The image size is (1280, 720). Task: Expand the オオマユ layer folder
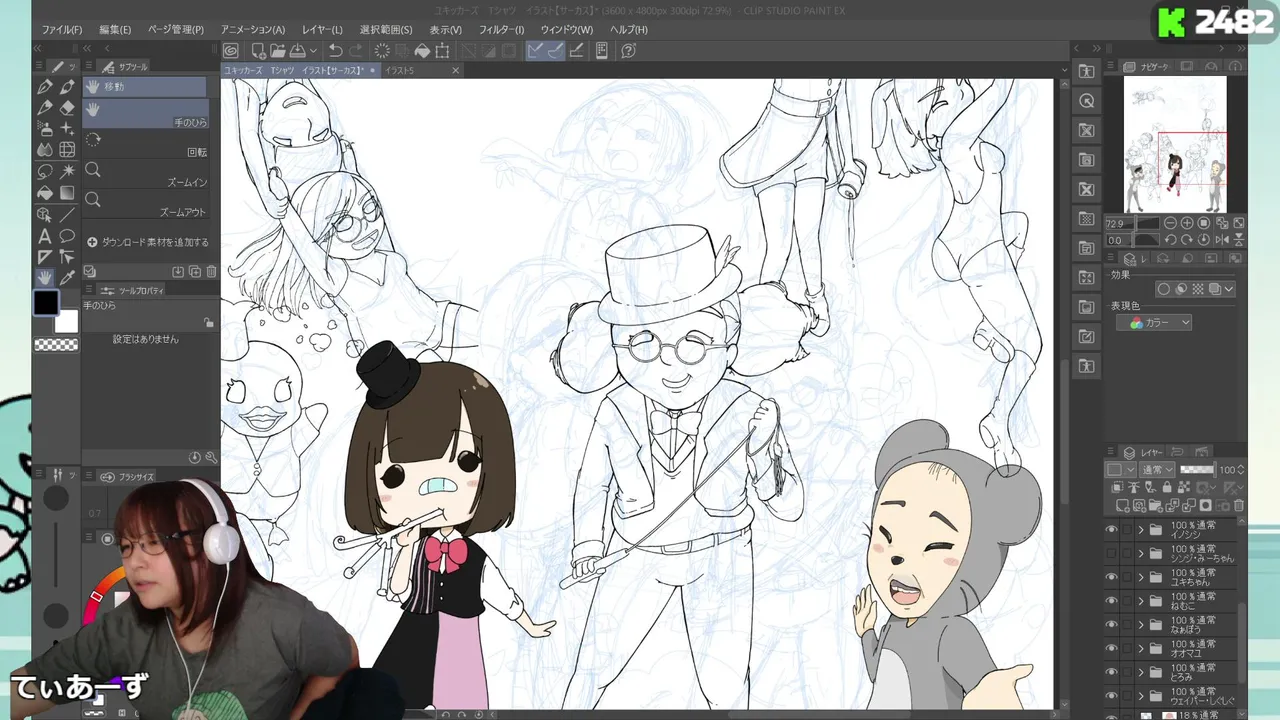(1141, 649)
